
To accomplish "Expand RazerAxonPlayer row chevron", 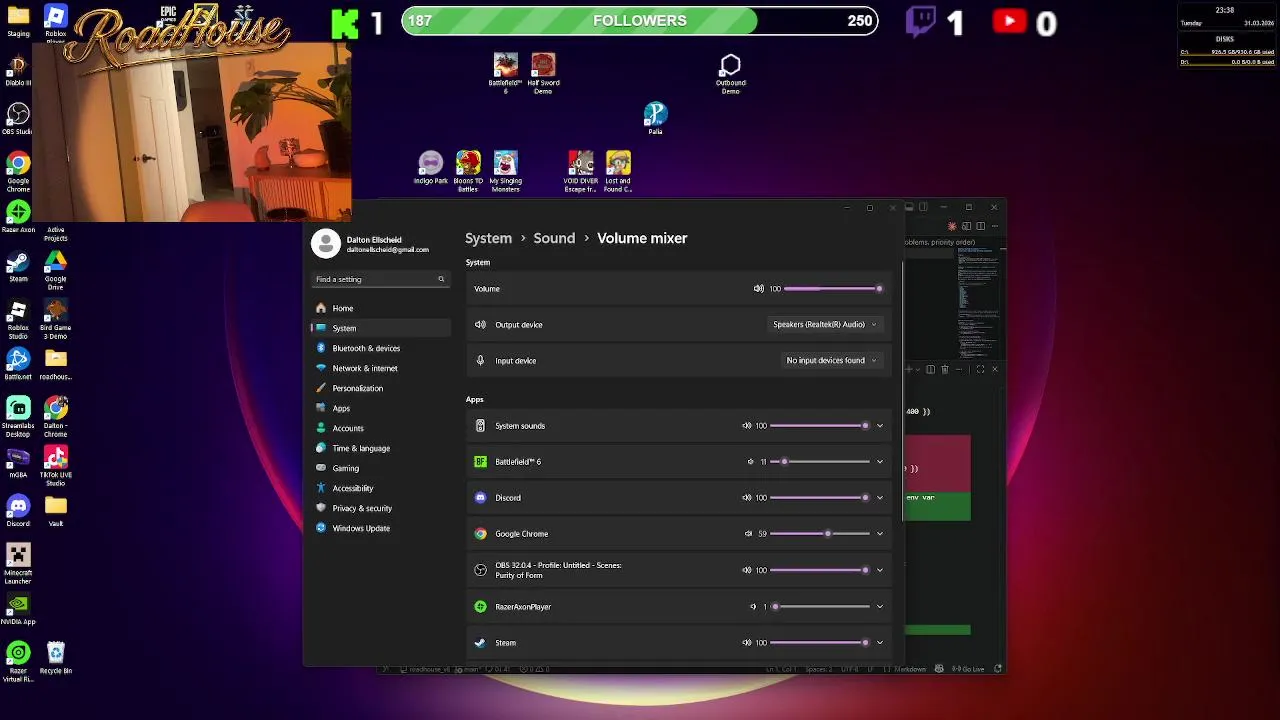I will coord(880,607).
